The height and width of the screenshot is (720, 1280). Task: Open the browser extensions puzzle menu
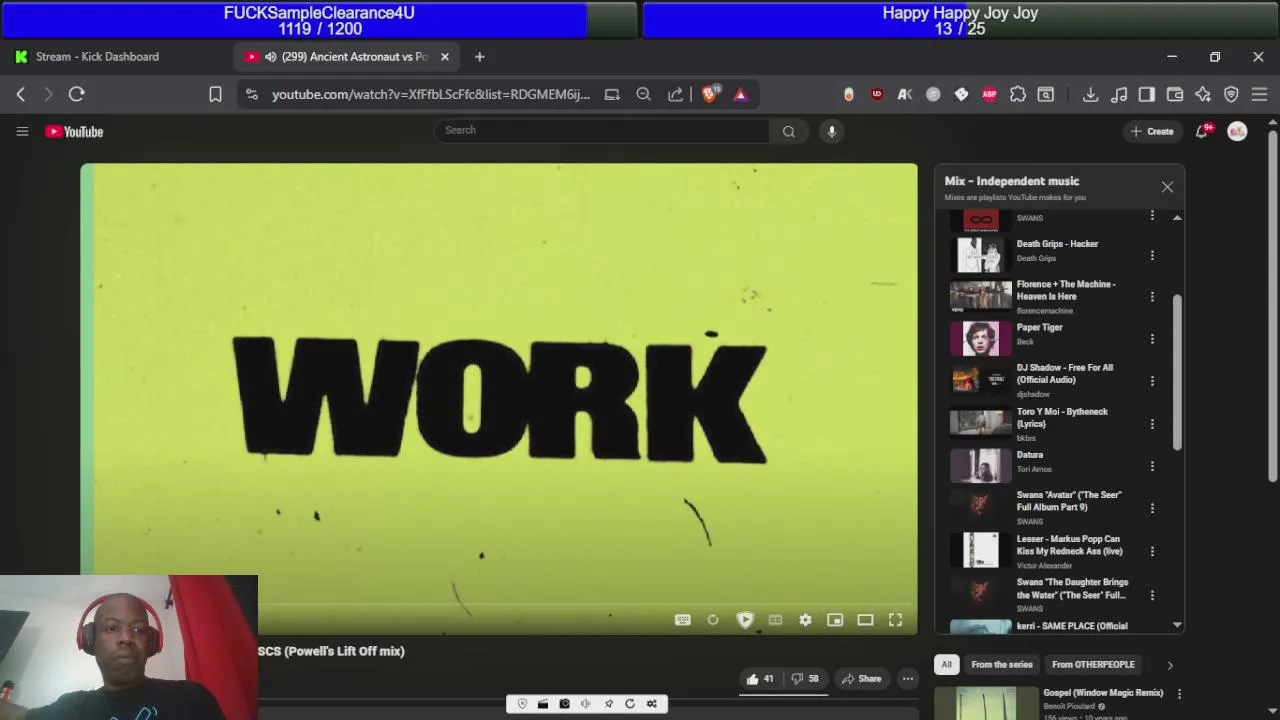[1017, 94]
